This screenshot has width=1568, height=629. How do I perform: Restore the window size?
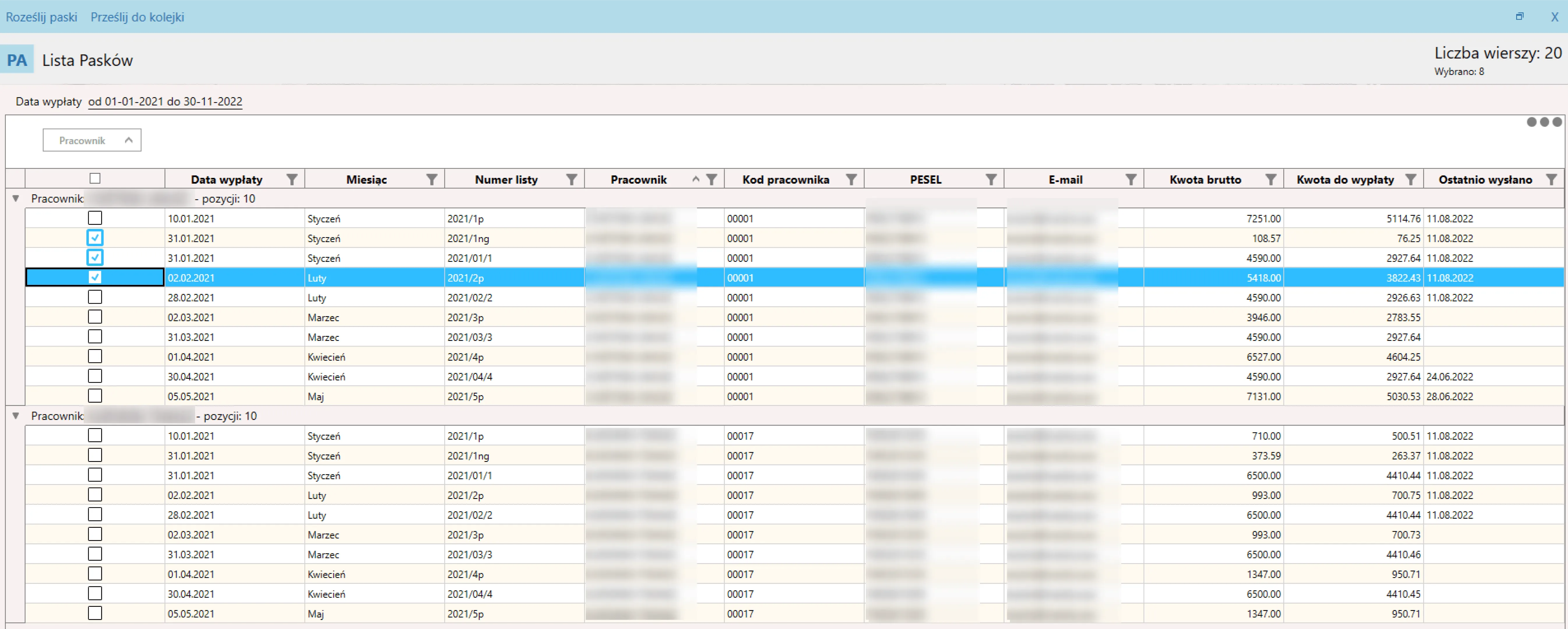[x=1520, y=16]
